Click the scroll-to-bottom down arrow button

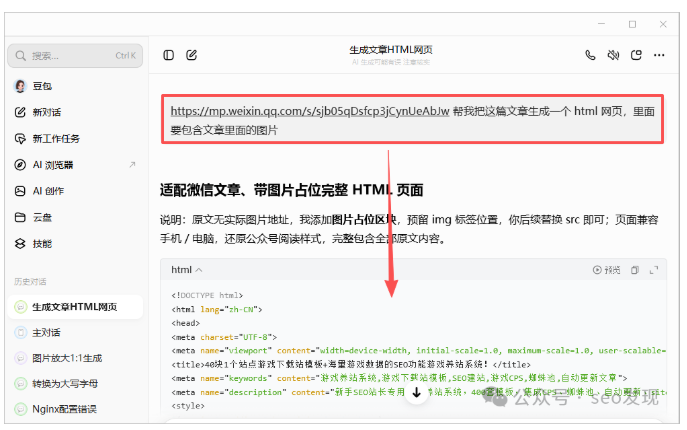point(417,392)
